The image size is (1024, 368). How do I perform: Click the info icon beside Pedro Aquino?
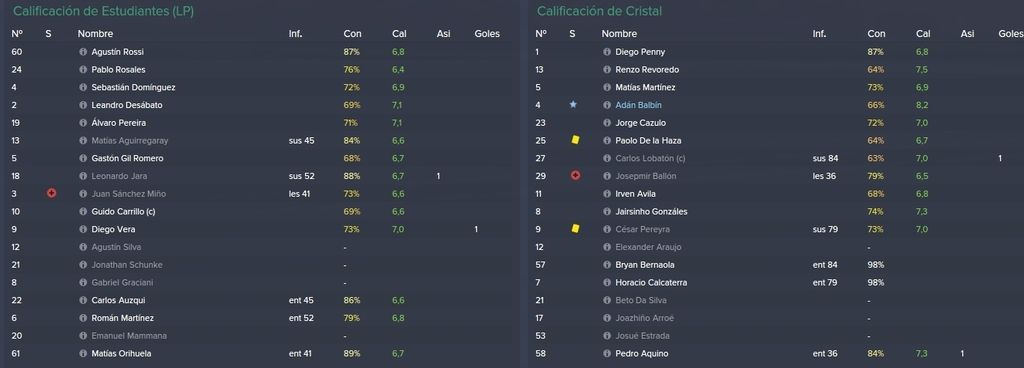coord(607,353)
